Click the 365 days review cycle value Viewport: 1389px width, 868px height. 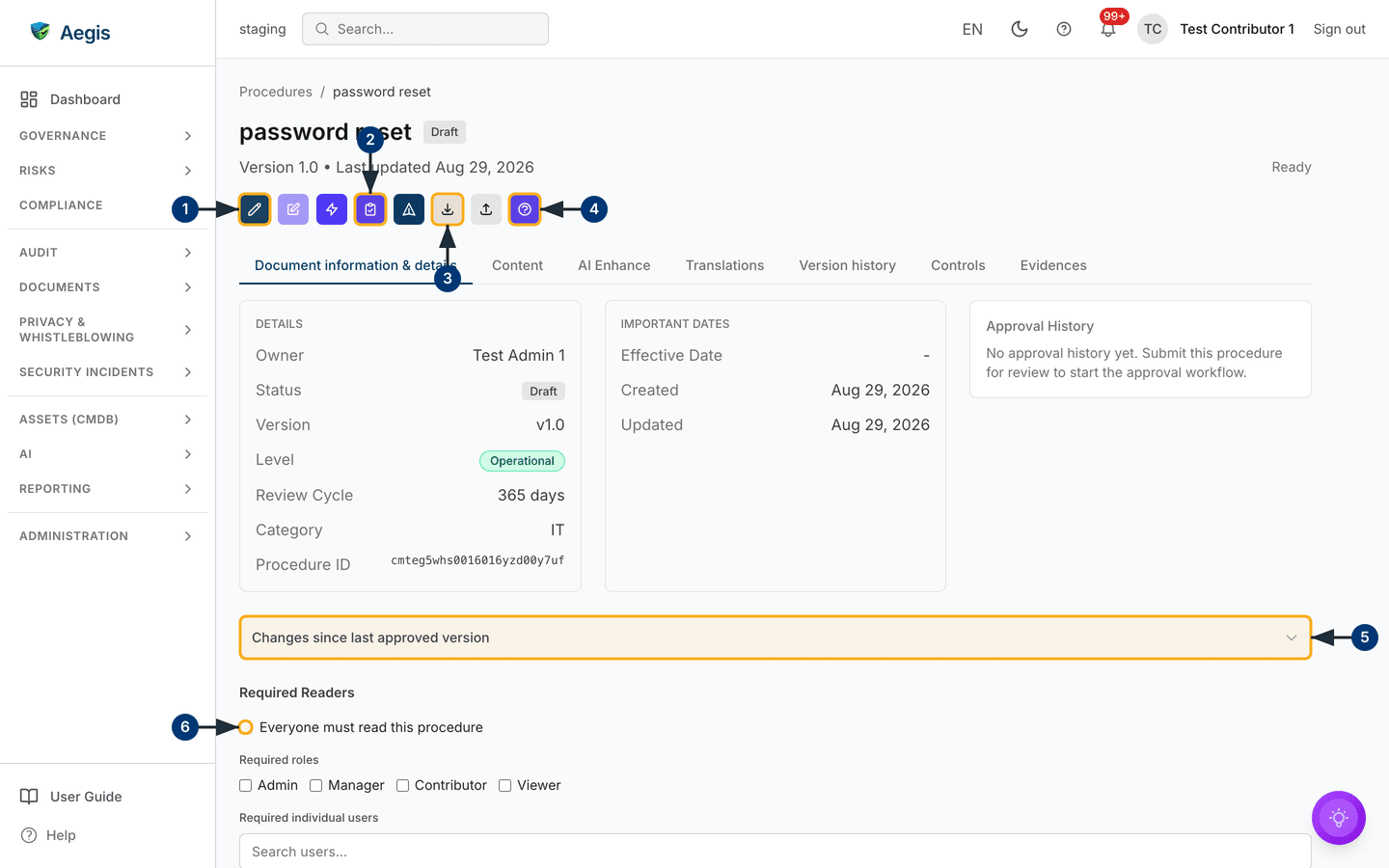pyautogui.click(x=531, y=495)
